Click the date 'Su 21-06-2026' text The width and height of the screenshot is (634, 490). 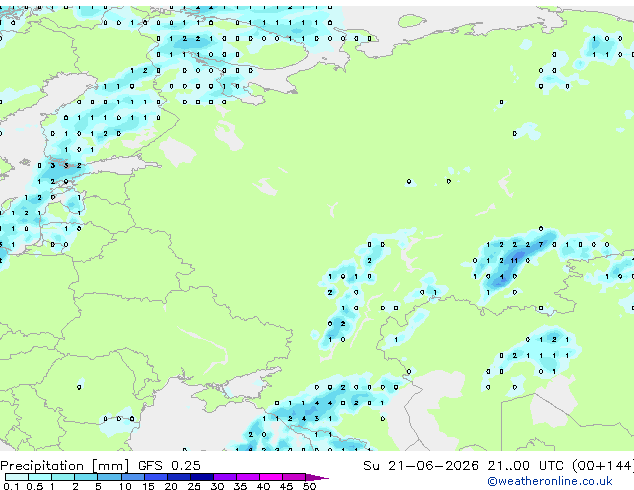[421, 465]
